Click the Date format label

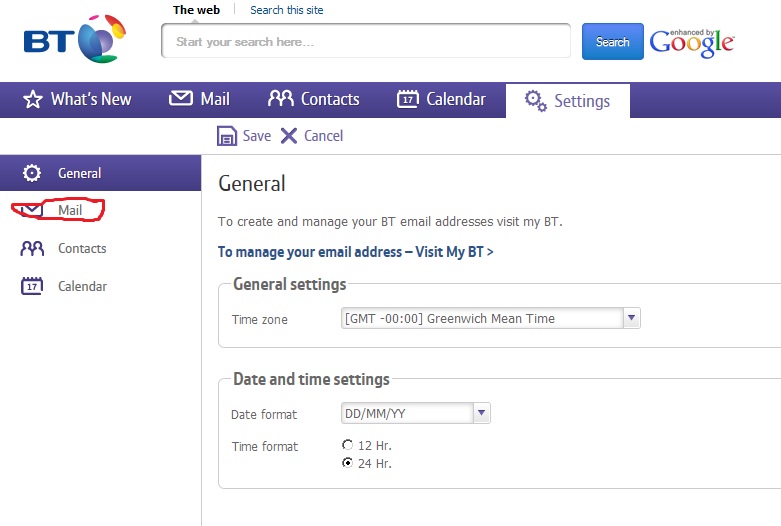coord(264,414)
